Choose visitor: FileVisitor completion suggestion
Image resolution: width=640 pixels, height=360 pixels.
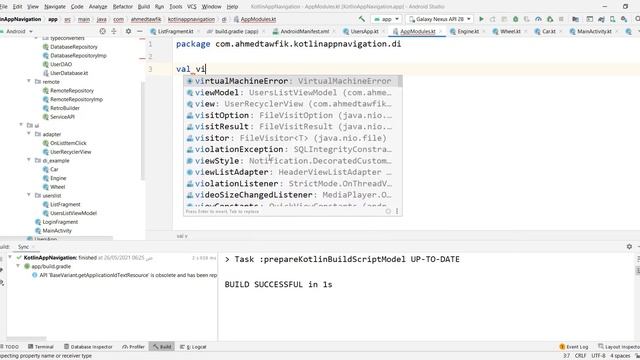point(292,138)
